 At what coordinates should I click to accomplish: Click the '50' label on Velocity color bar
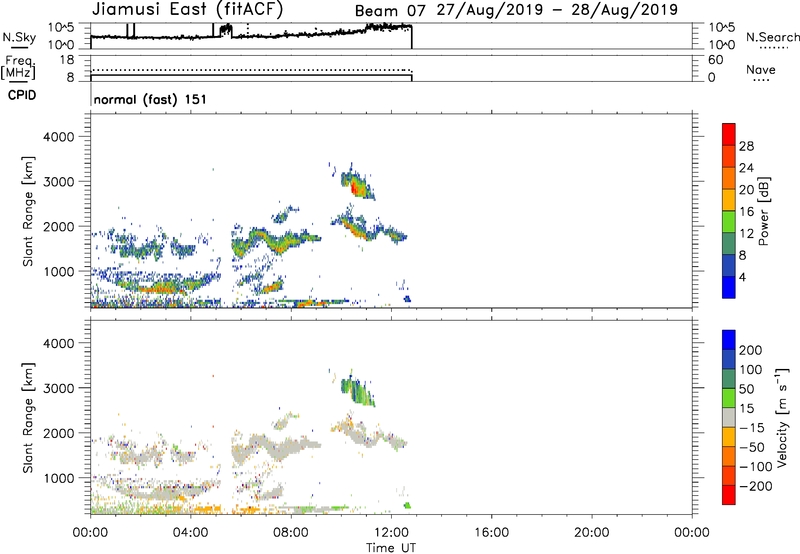point(746,389)
